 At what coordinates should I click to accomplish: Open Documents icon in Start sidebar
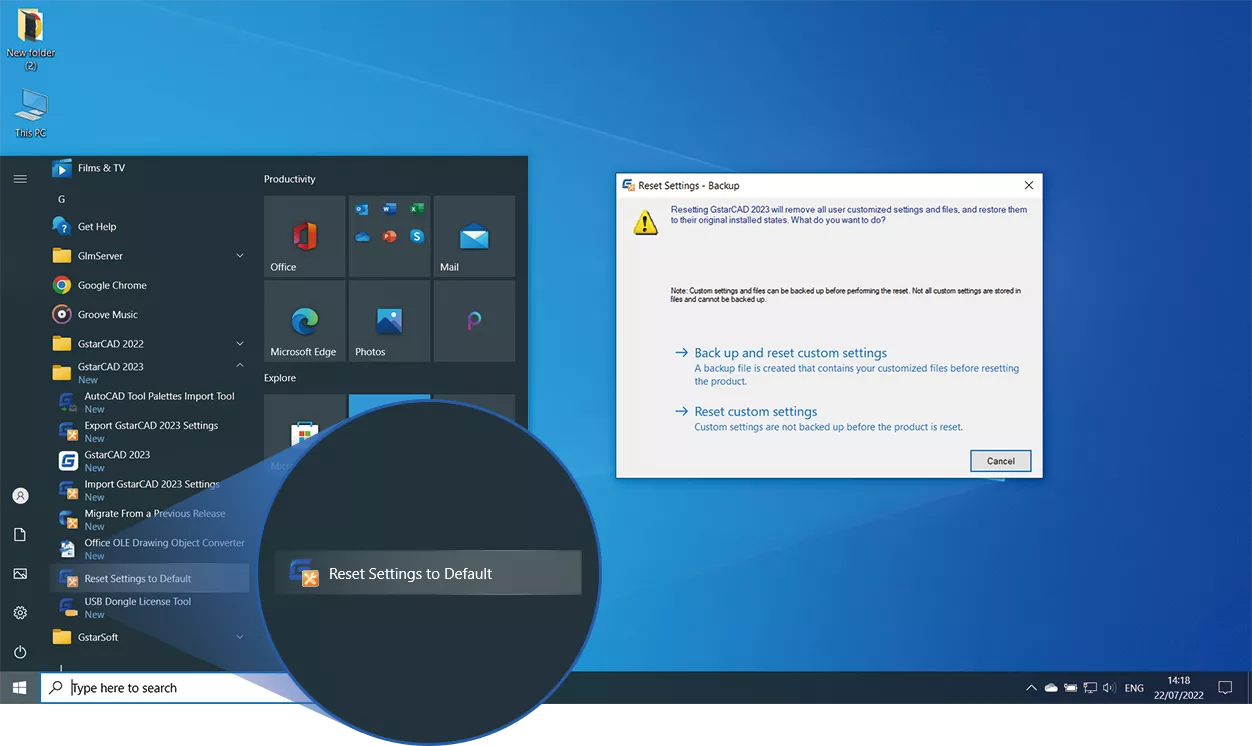(x=20, y=535)
